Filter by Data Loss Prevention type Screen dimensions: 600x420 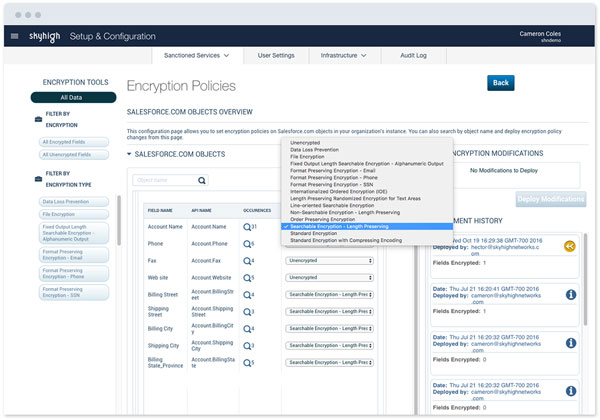pyautogui.click(x=73, y=202)
